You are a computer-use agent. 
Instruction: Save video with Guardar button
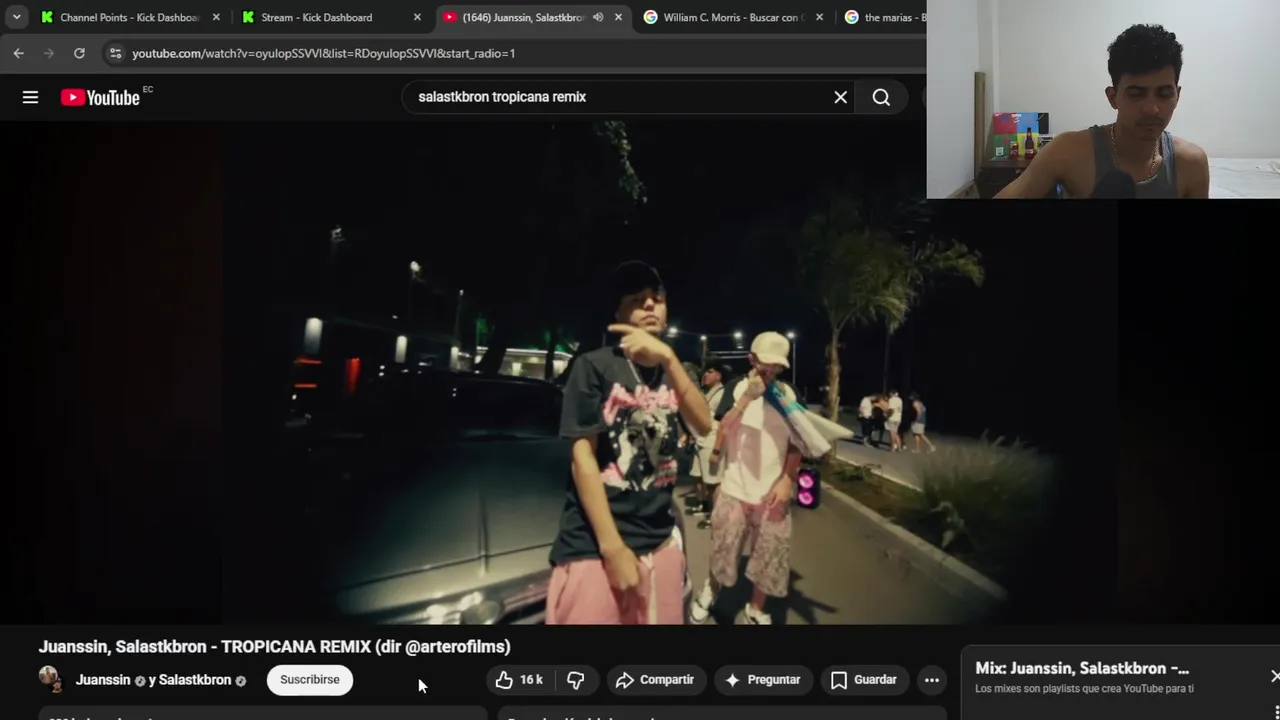pos(864,680)
